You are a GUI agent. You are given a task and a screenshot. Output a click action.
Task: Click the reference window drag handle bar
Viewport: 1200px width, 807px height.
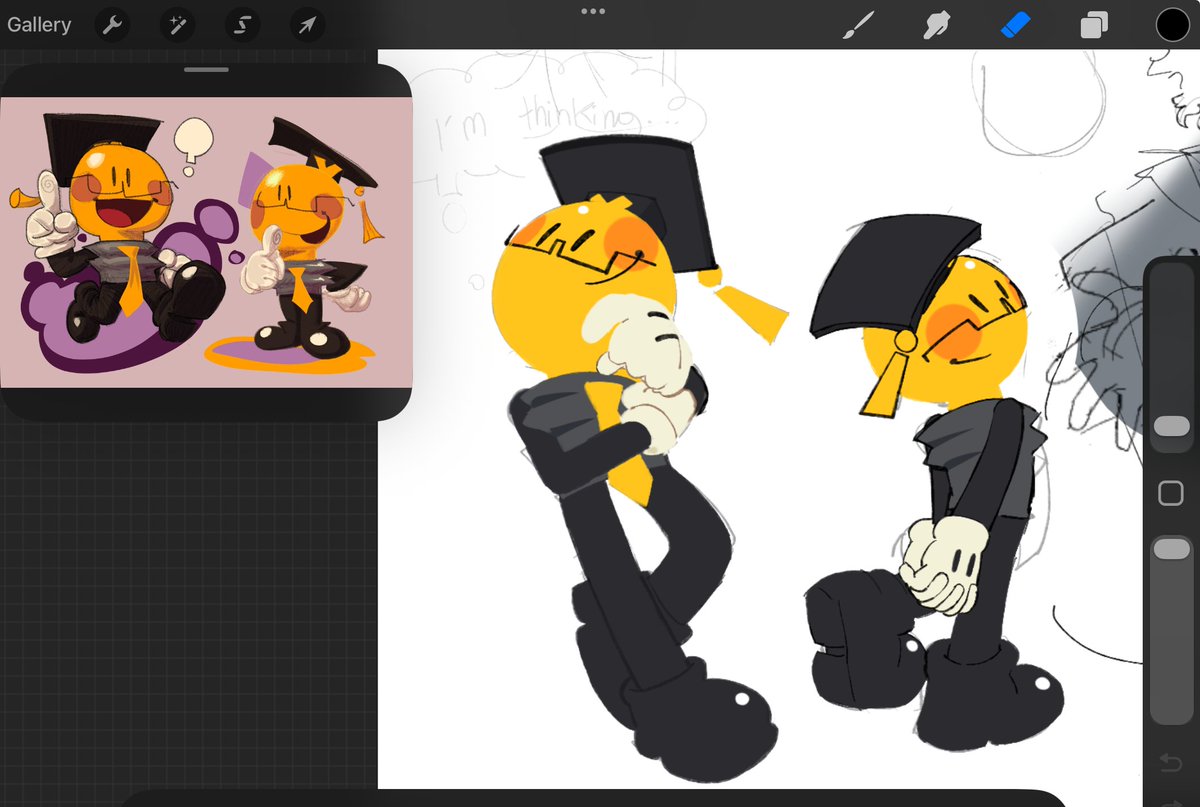click(x=207, y=70)
